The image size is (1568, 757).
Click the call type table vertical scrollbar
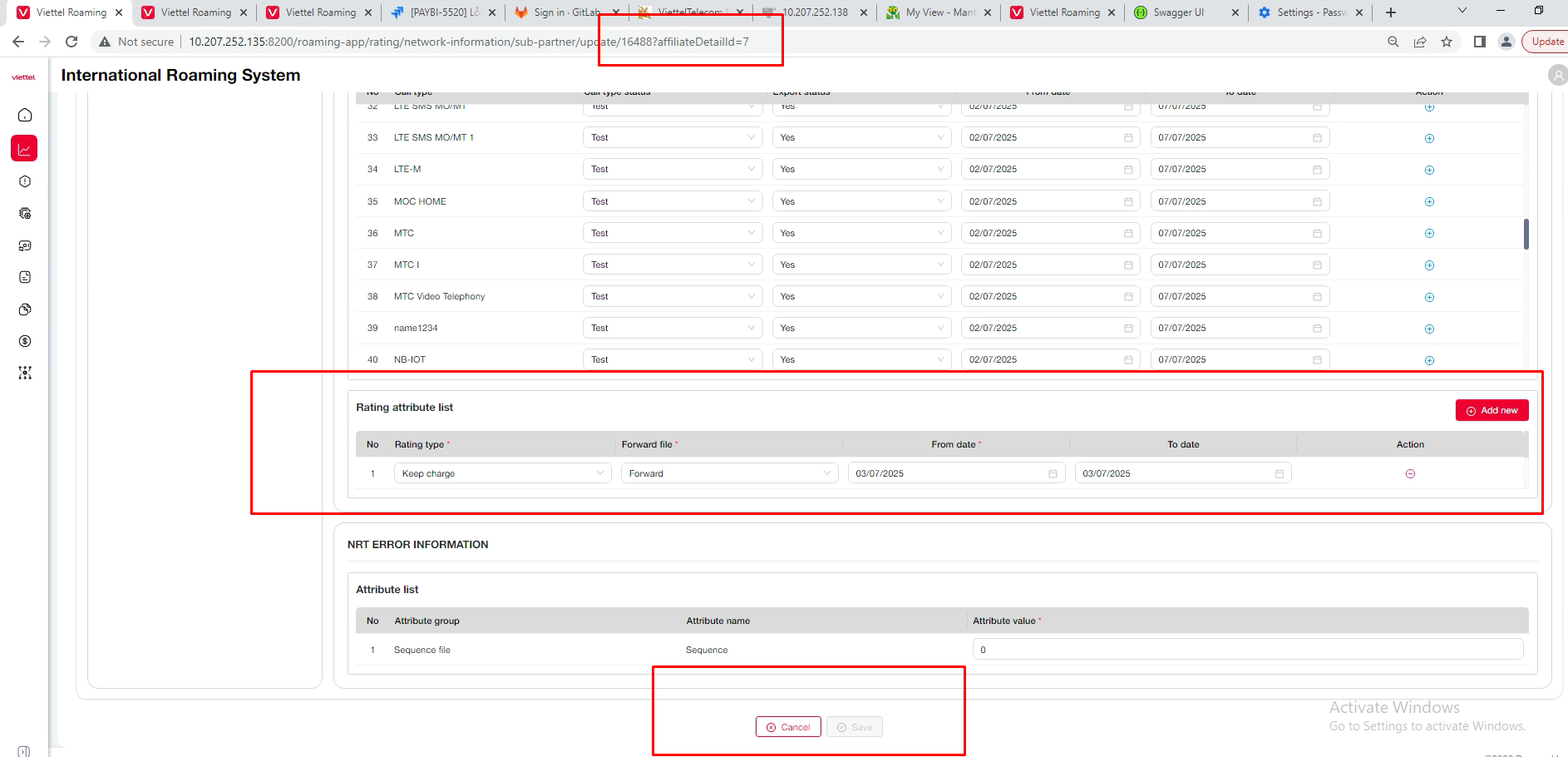1526,234
